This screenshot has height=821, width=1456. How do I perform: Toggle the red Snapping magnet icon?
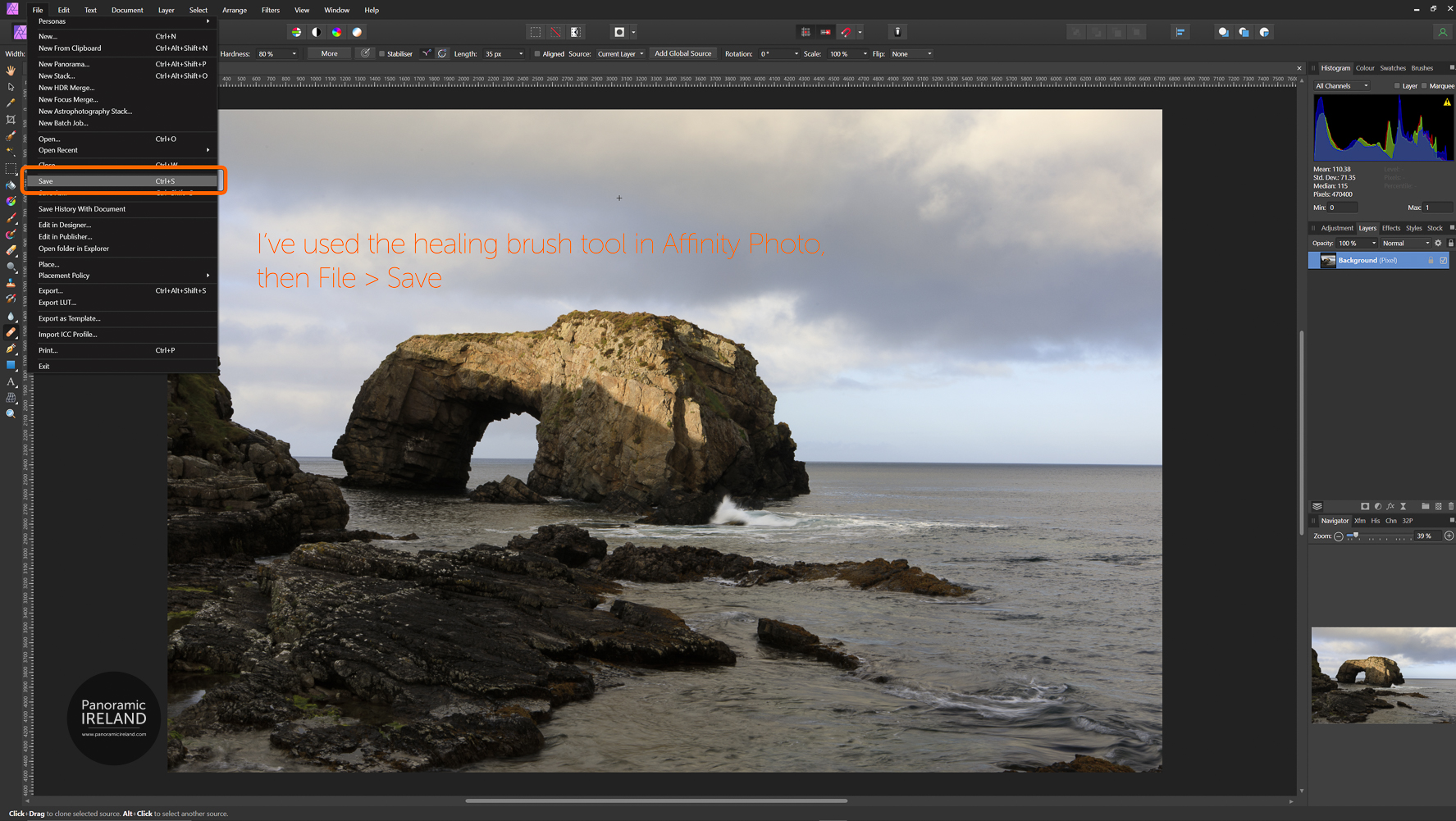point(847,32)
